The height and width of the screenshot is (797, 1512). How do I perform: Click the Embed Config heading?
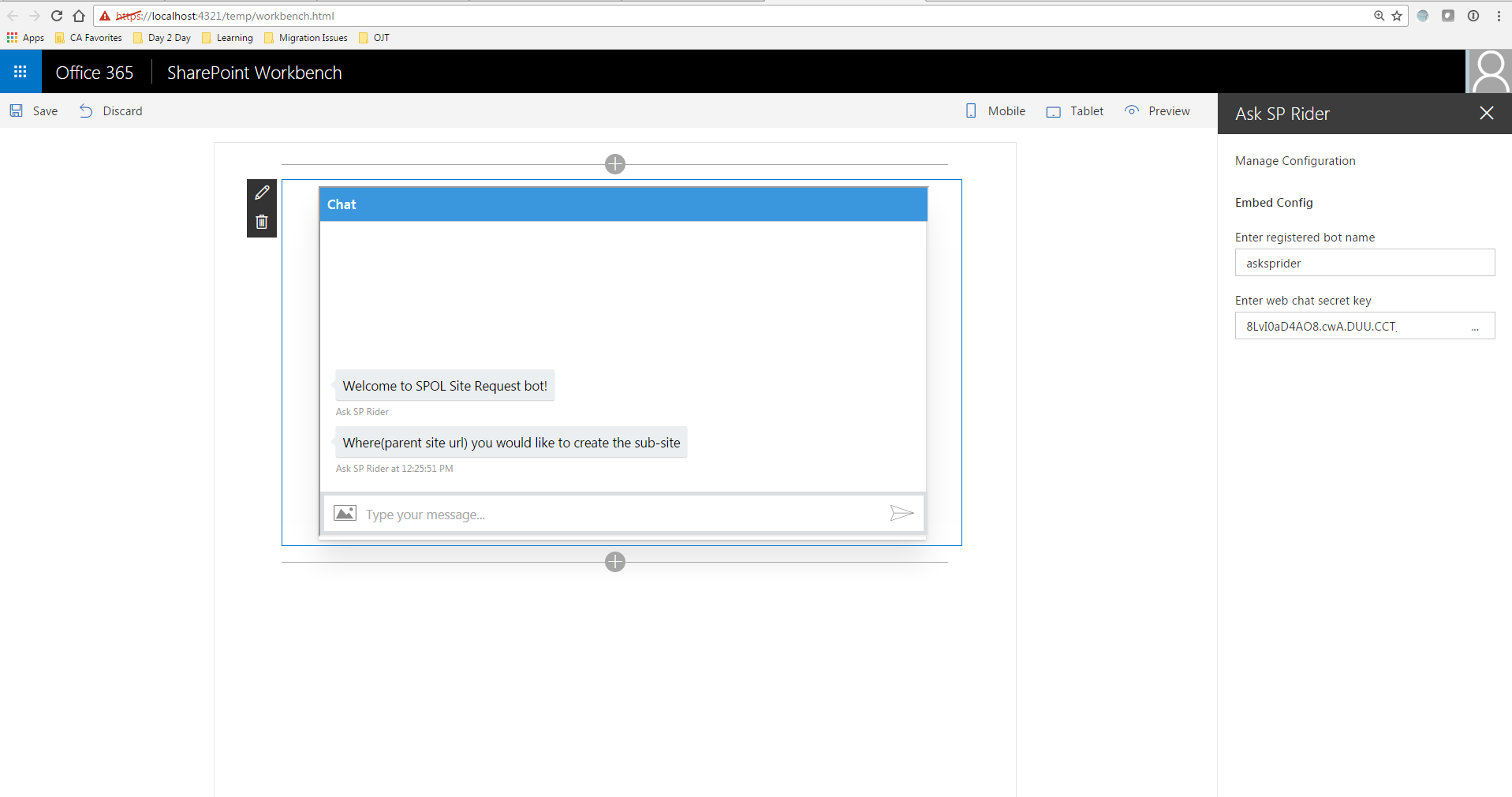(x=1274, y=203)
